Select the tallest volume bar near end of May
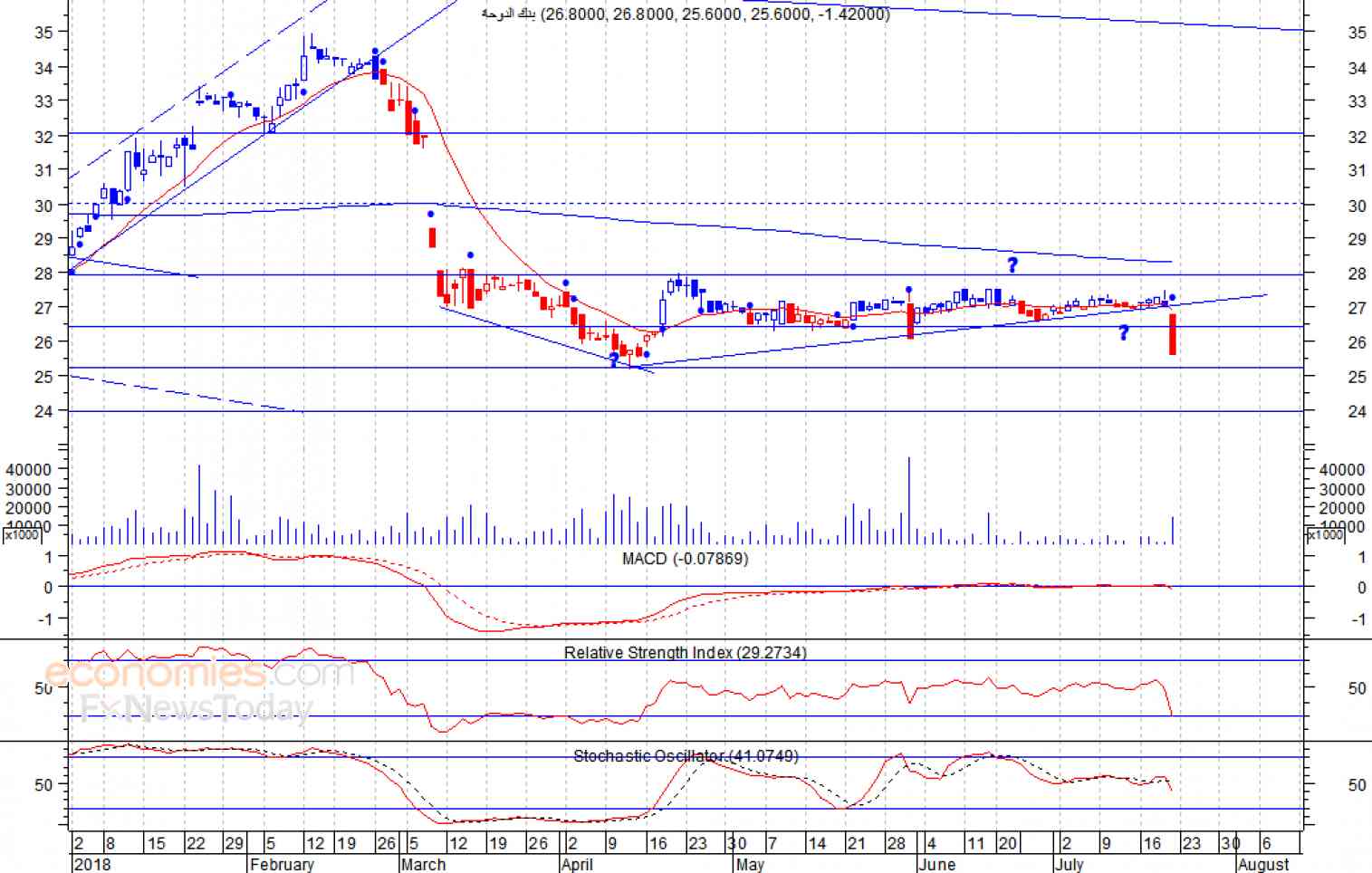The width and height of the screenshot is (1372, 873). [908, 500]
